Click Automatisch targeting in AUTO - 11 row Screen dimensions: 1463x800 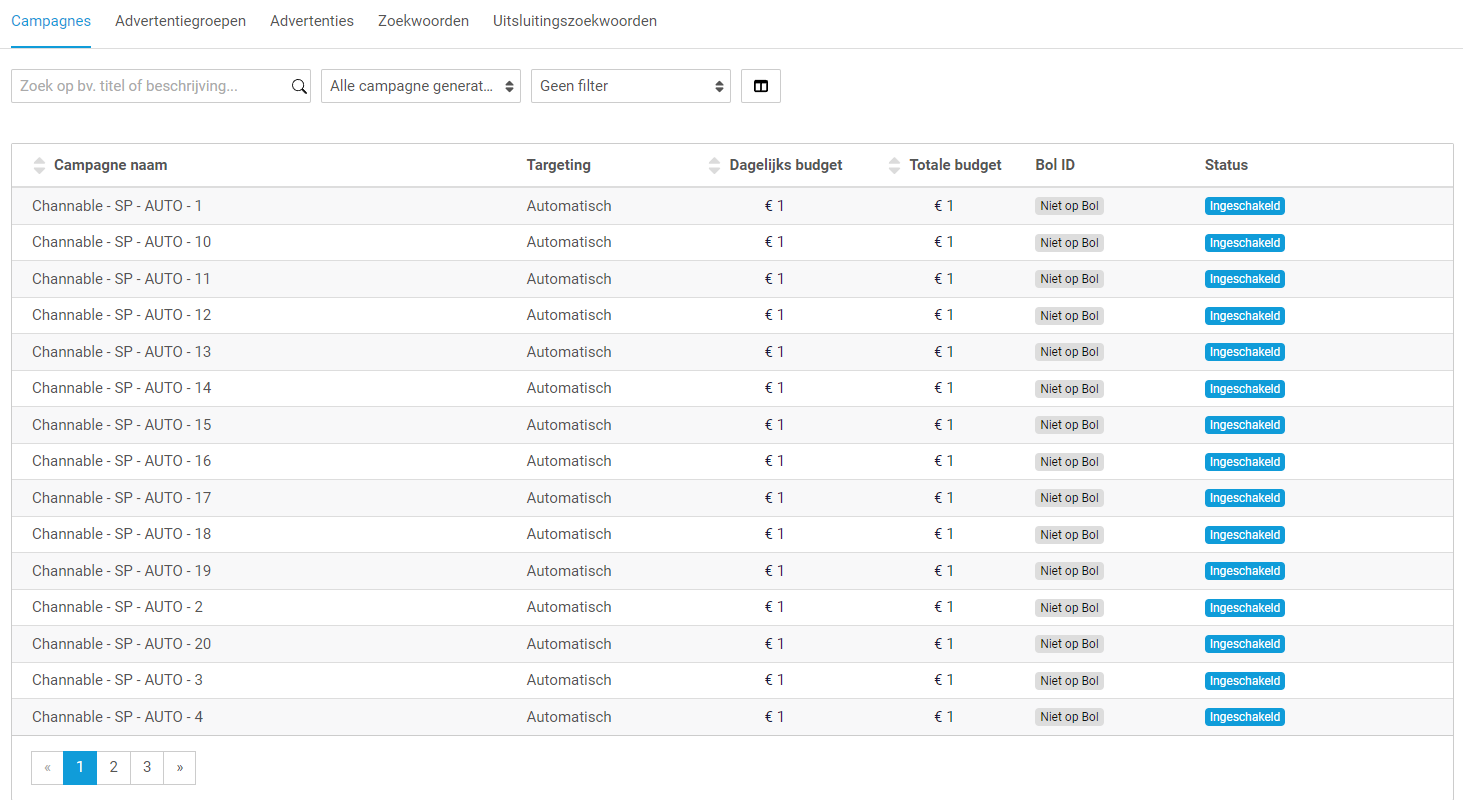569,279
